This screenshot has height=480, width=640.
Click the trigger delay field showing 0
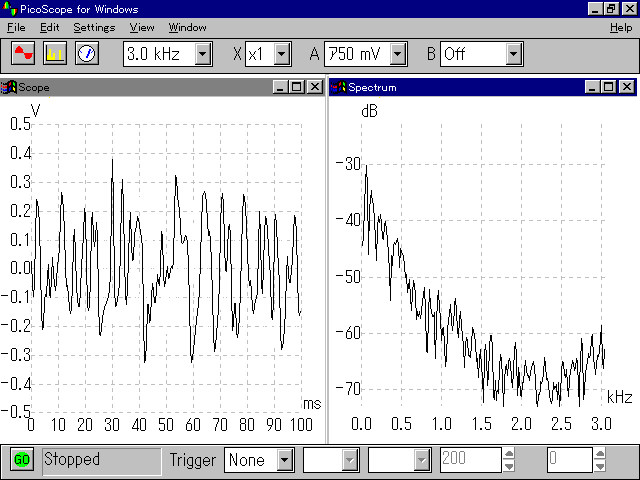pos(569,460)
